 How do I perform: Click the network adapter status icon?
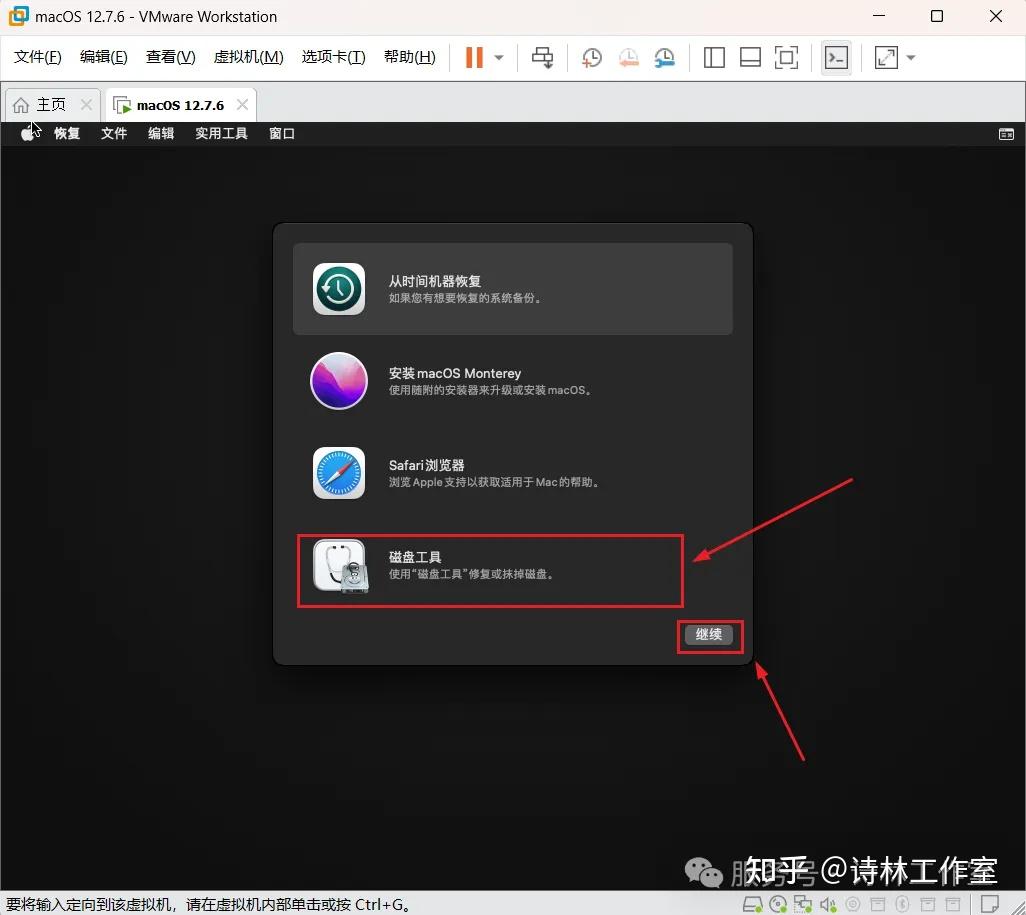tap(803, 905)
